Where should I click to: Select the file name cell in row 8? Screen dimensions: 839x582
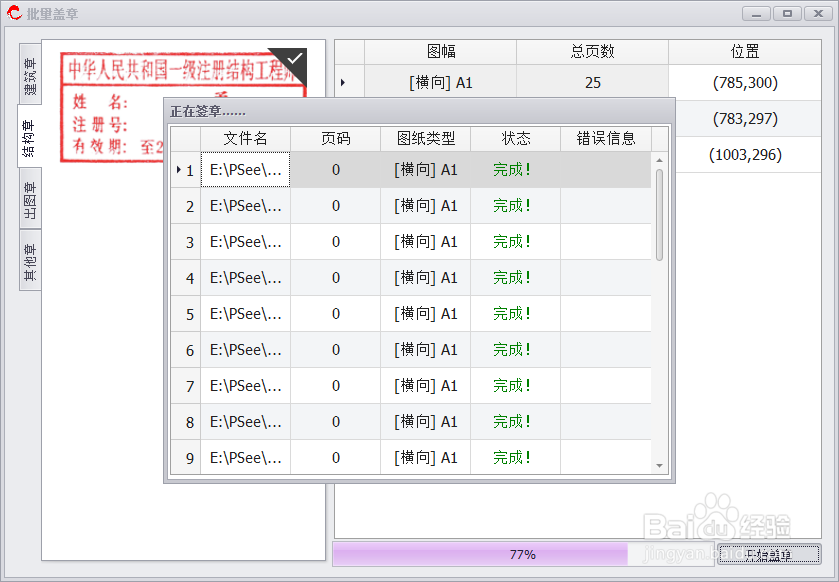click(246, 422)
